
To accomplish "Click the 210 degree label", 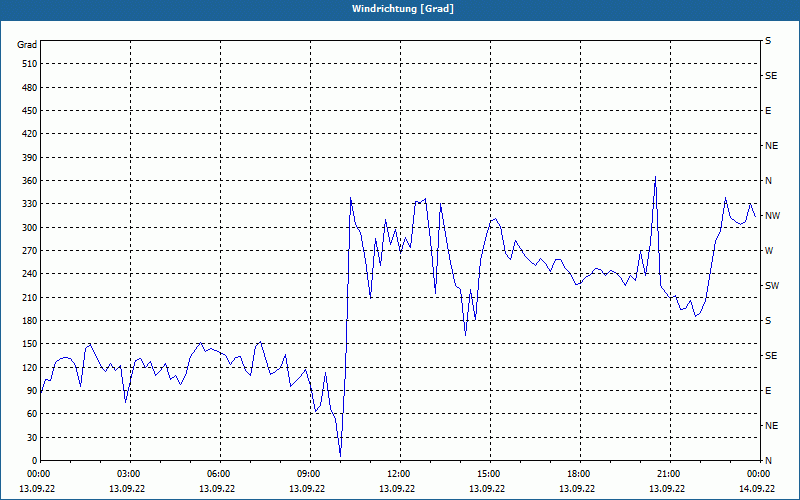I will (x=30, y=297).
